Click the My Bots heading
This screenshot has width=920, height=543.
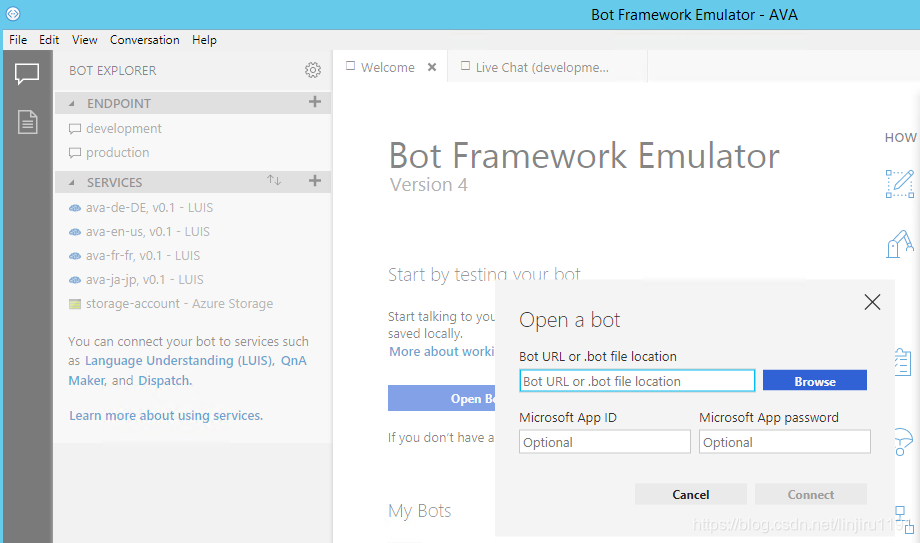420,511
